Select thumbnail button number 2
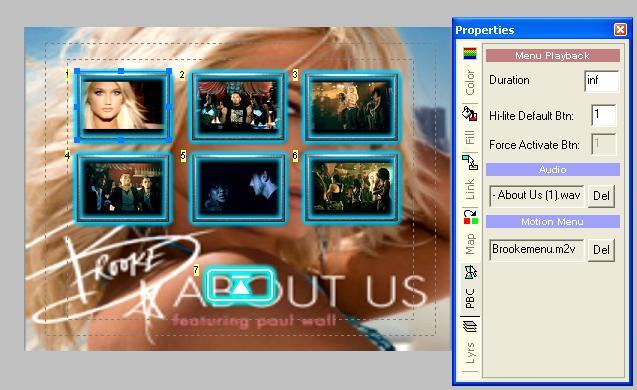The image size is (637, 390). pos(238,106)
